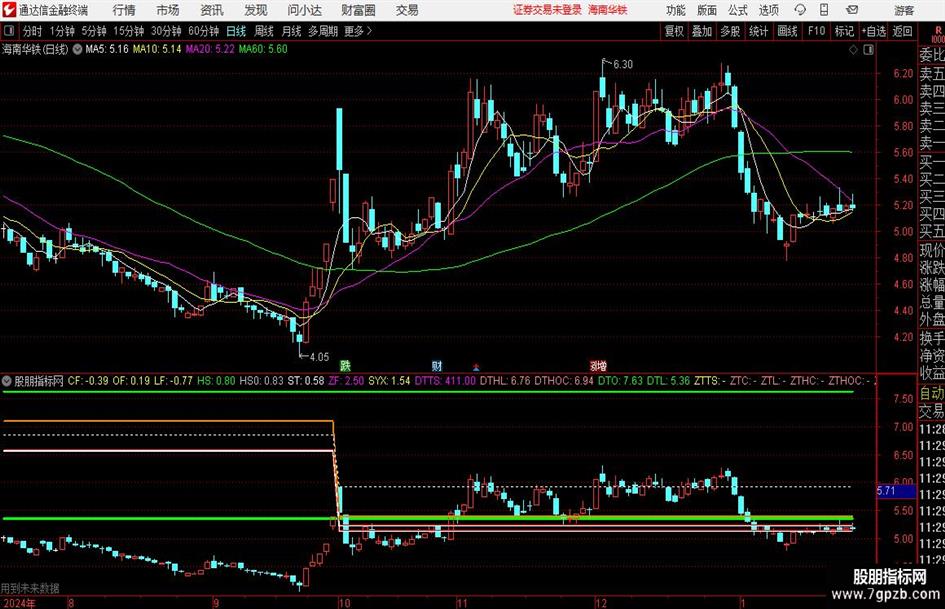Viewport: 945px width, 609px height.
Task: Click the 复权 button
Action: click(x=674, y=31)
